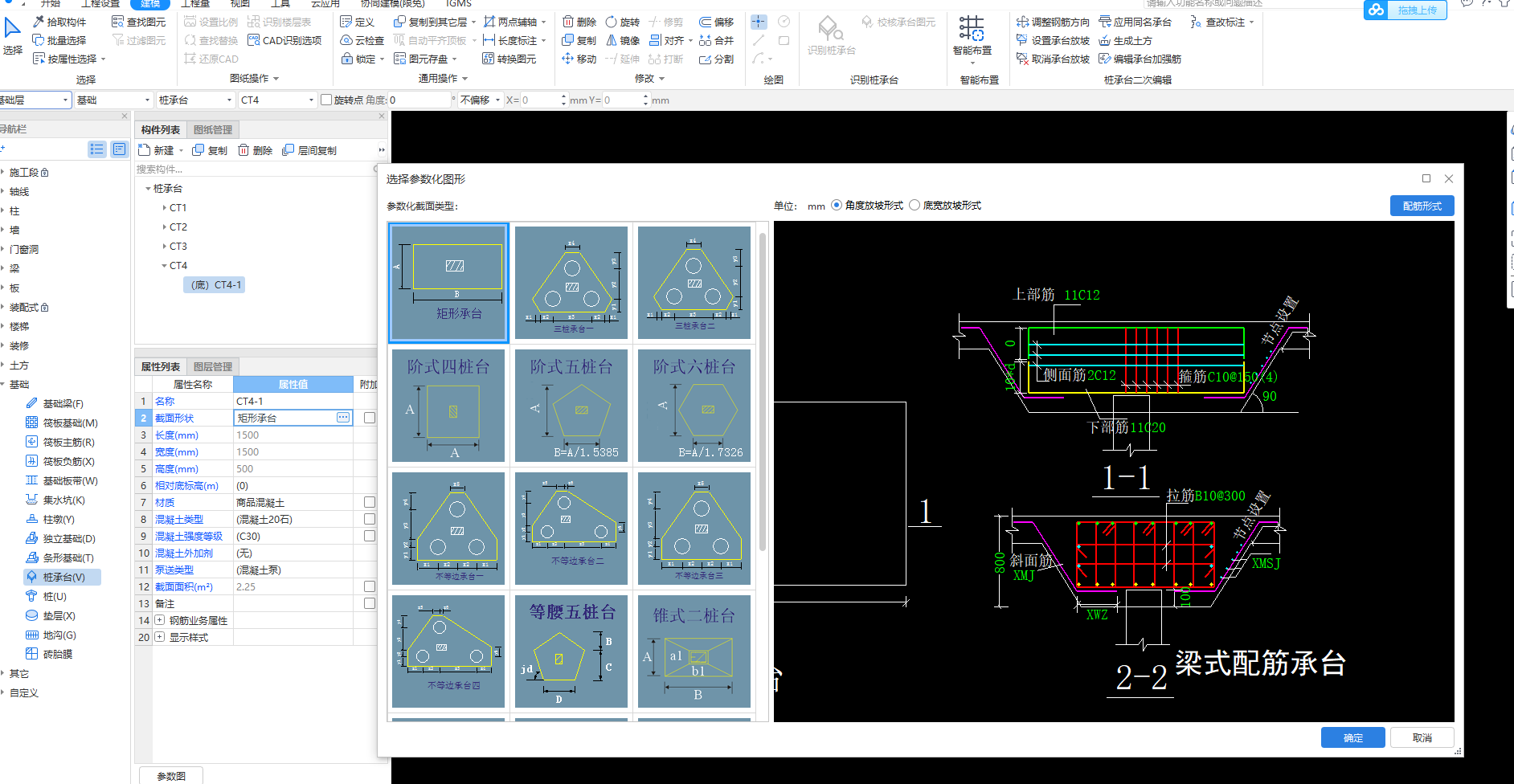
Task: Click the 删除 delete tool in ribbon
Action: coord(579,22)
